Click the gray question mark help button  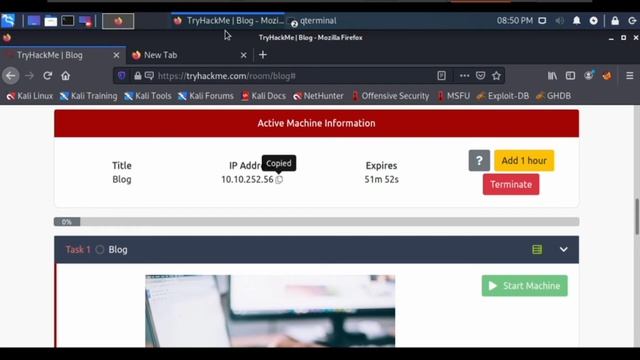pyautogui.click(x=479, y=160)
